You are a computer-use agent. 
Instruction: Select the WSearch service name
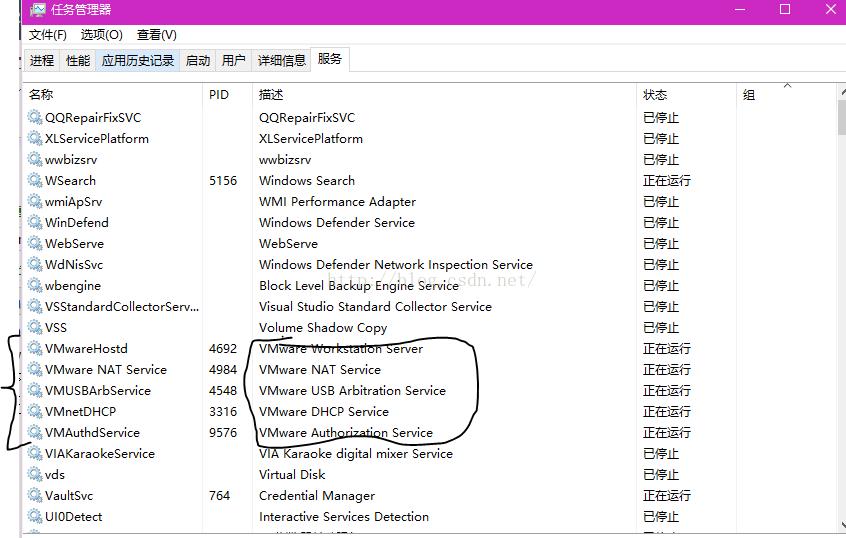pos(70,181)
